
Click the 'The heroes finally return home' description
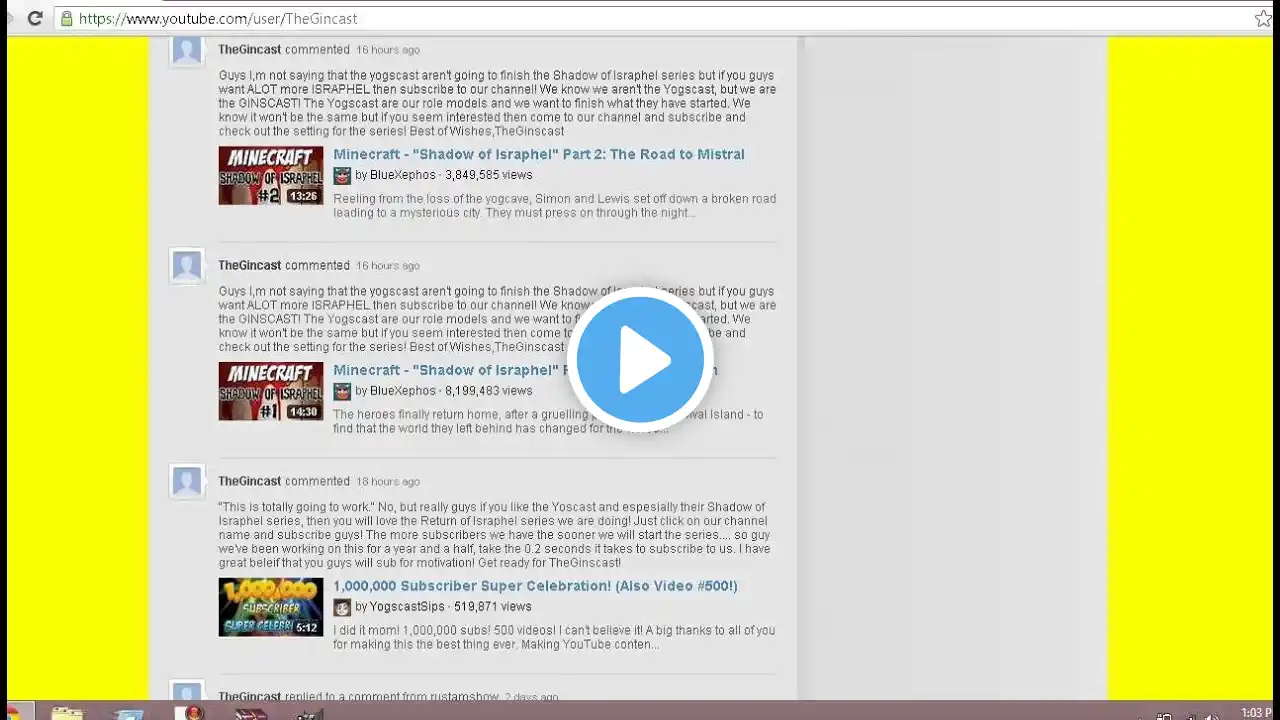tap(548, 422)
